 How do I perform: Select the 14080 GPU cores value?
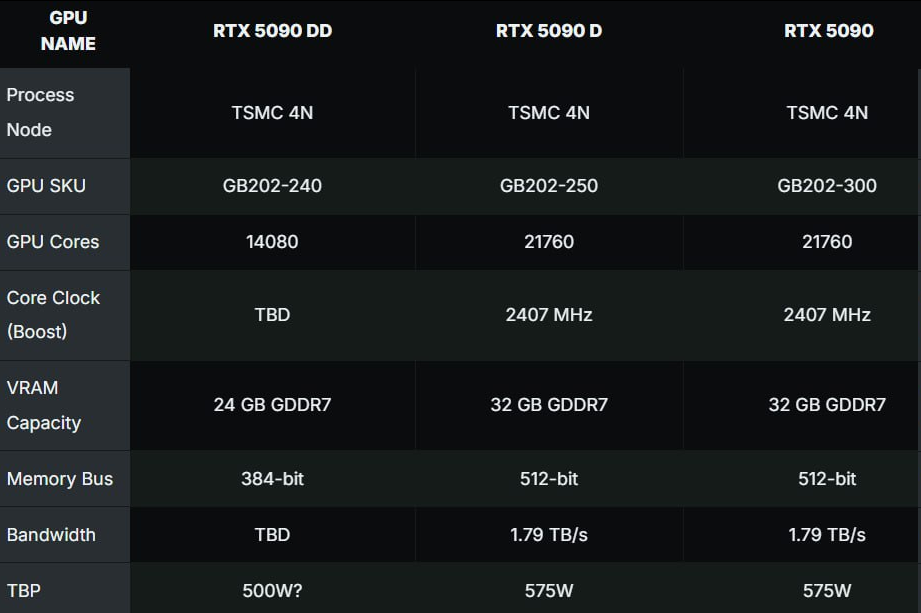click(273, 241)
